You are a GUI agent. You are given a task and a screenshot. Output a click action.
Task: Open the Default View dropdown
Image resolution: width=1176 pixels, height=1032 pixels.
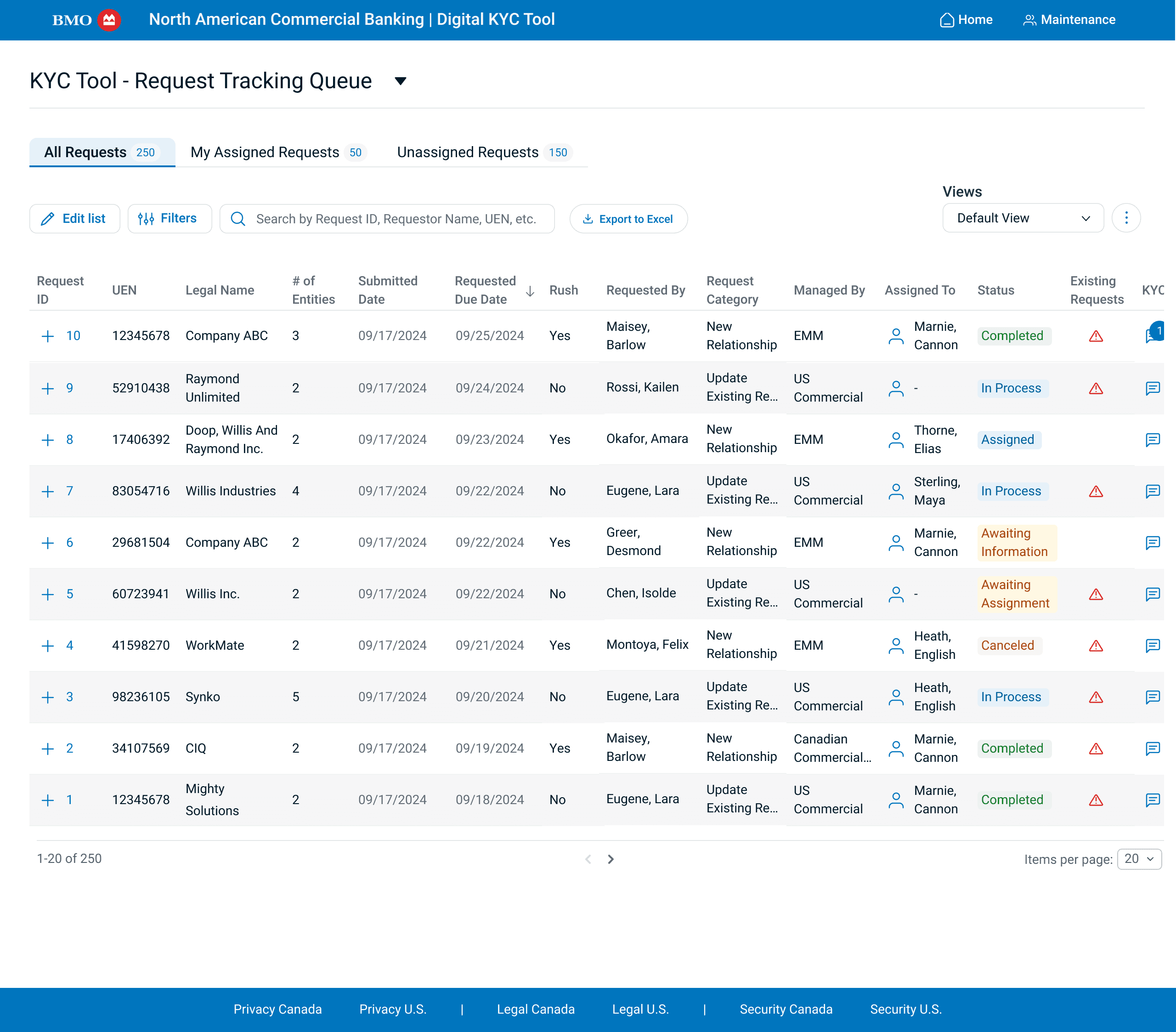coord(1023,218)
